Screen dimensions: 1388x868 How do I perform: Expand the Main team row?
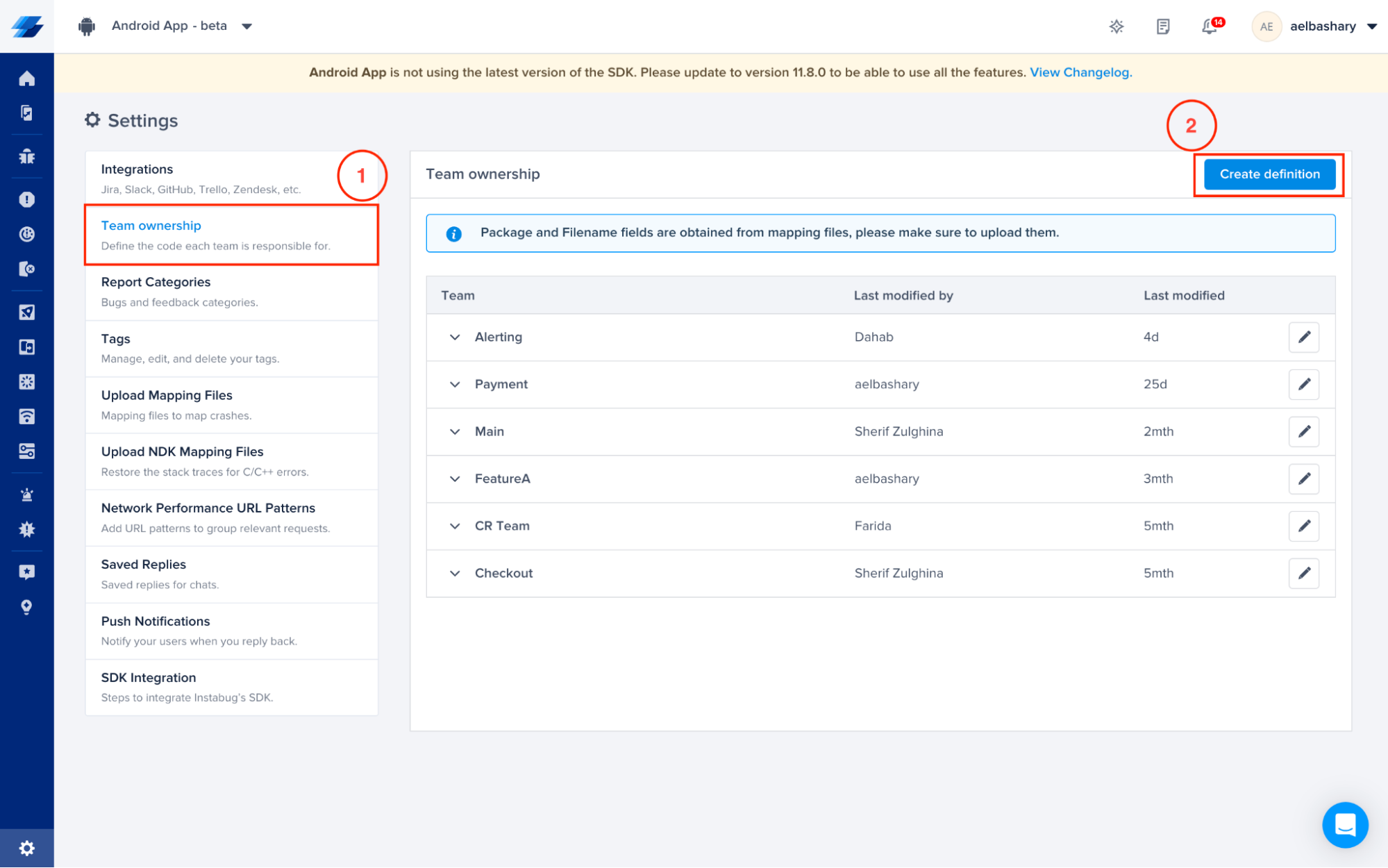tap(455, 431)
